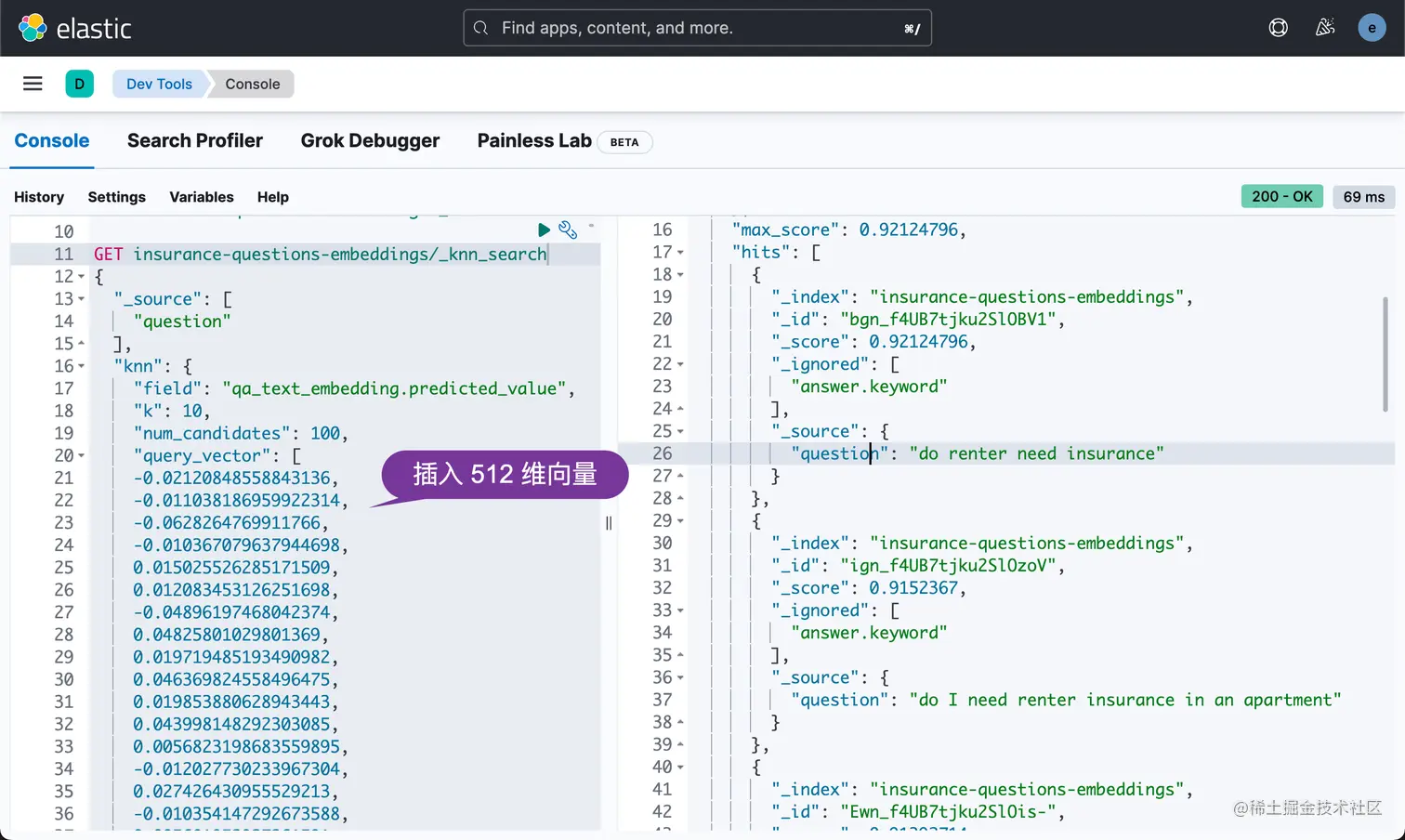Screen dimensions: 1405x840
Task: Open the user account avatar
Action: (1372, 28)
